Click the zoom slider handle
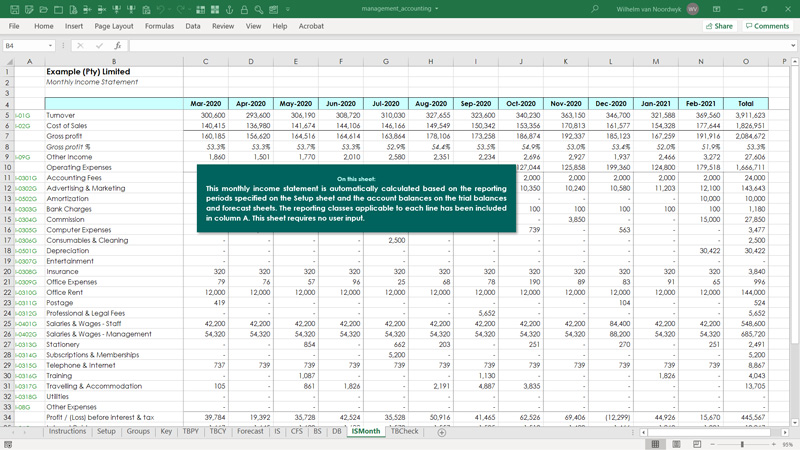 tap(742, 444)
